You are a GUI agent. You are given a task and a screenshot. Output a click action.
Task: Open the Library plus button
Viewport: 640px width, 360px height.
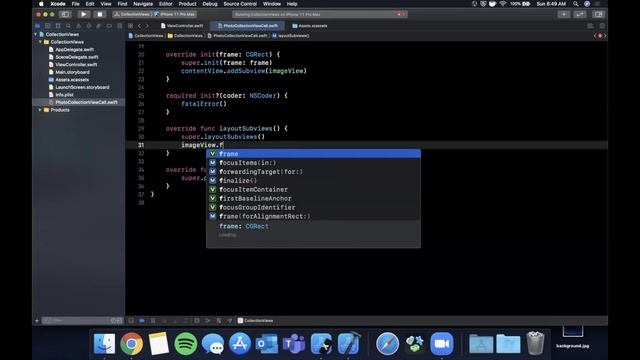564,14
